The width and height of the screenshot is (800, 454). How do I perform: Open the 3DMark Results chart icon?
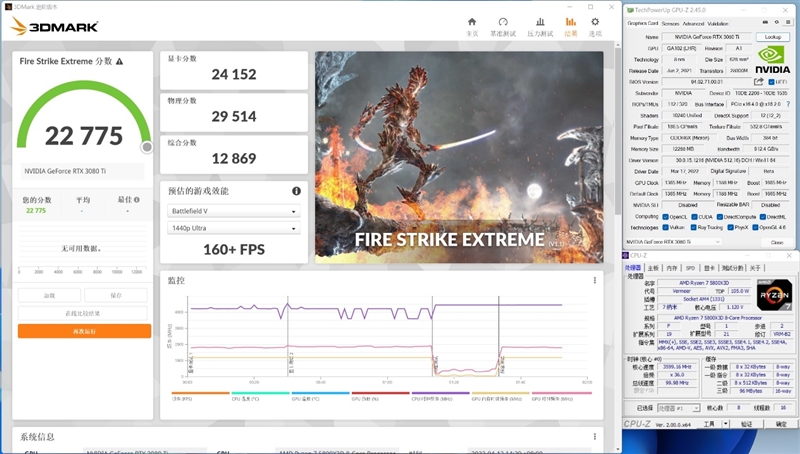tap(570, 22)
